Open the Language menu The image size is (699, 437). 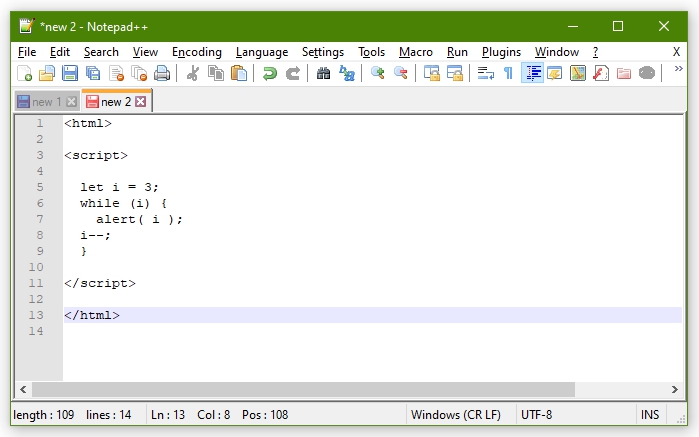pyautogui.click(x=262, y=52)
